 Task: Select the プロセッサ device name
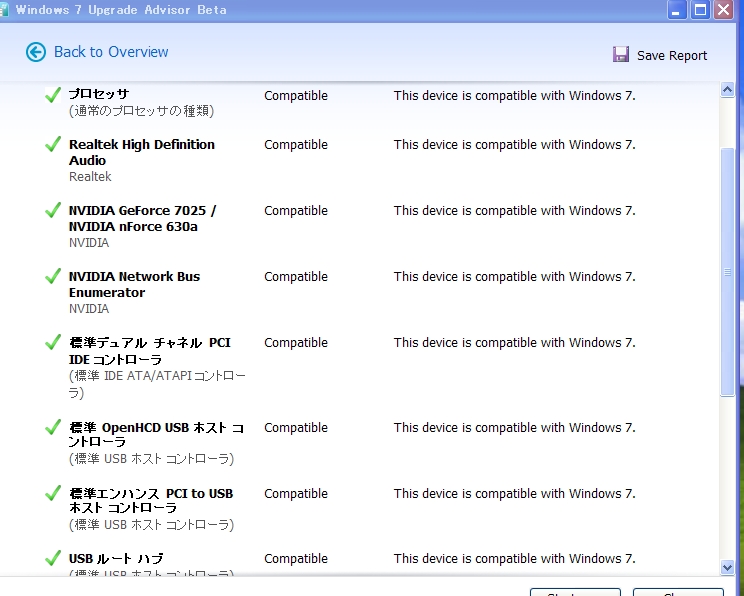pos(99,94)
